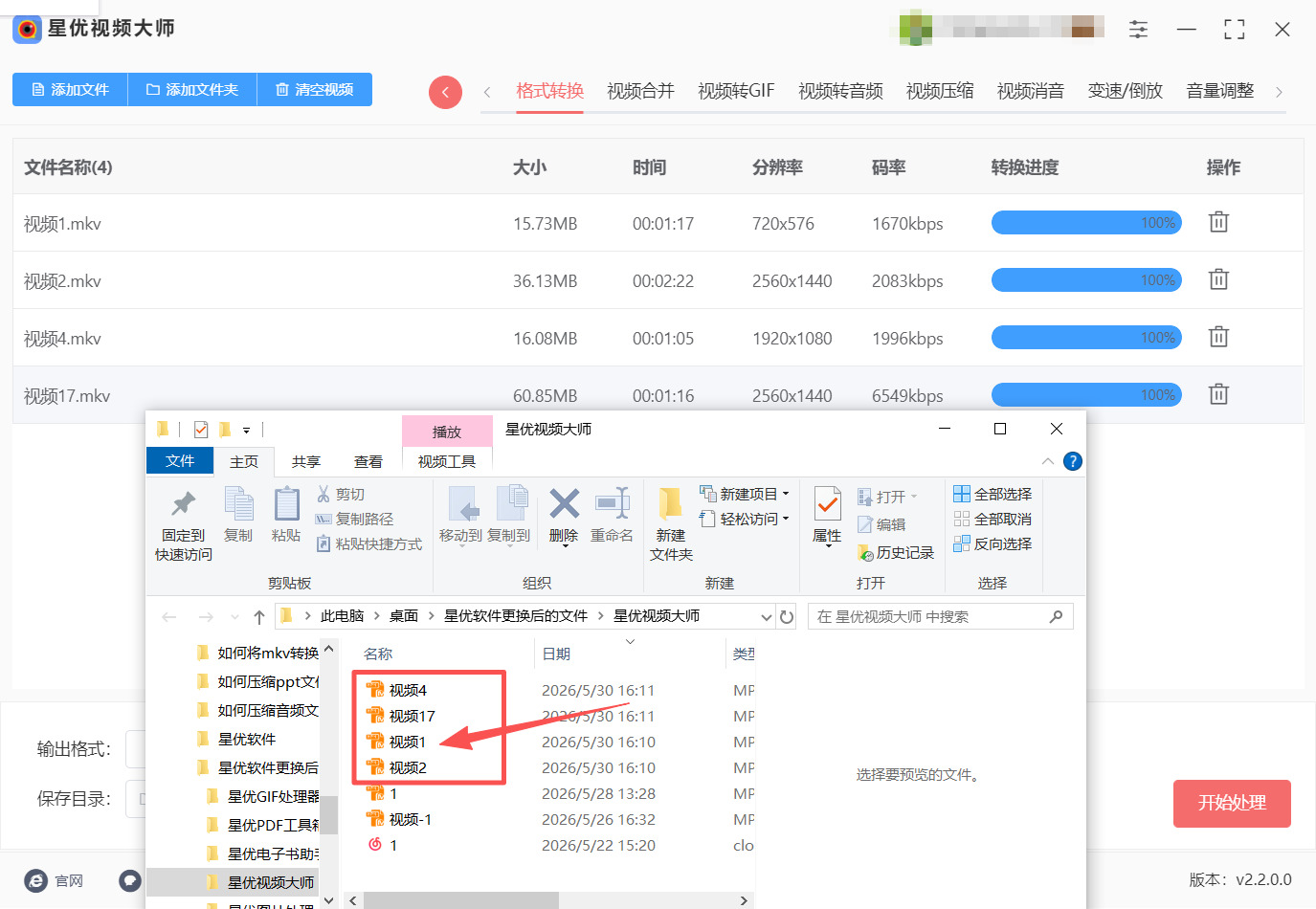Click 编辑 in the 打开 group
Viewport: 1316px width, 909px height.
click(881, 524)
